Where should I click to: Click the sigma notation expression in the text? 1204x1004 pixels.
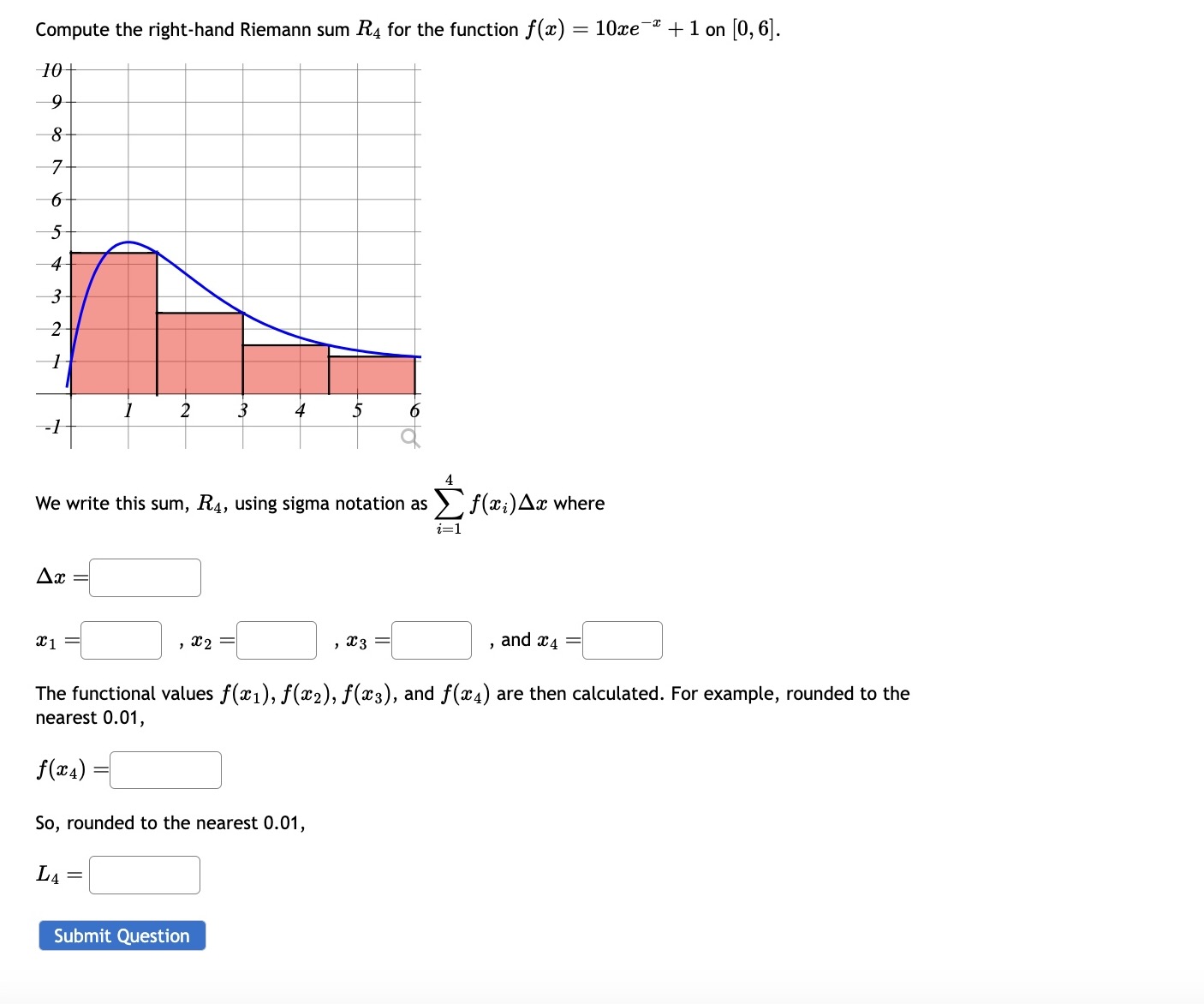pyautogui.click(x=449, y=504)
